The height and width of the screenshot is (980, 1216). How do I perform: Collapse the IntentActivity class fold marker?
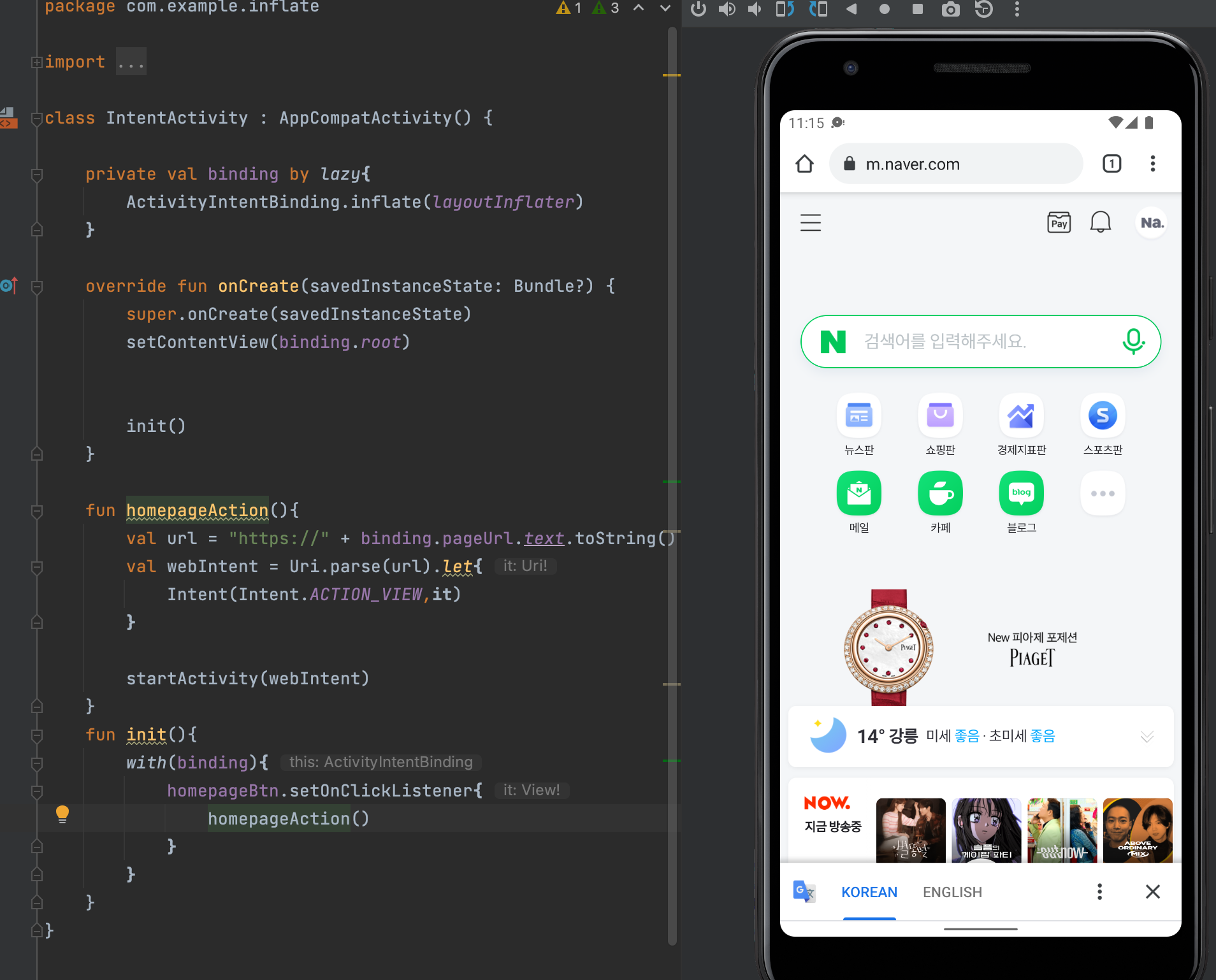tap(37, 118)
